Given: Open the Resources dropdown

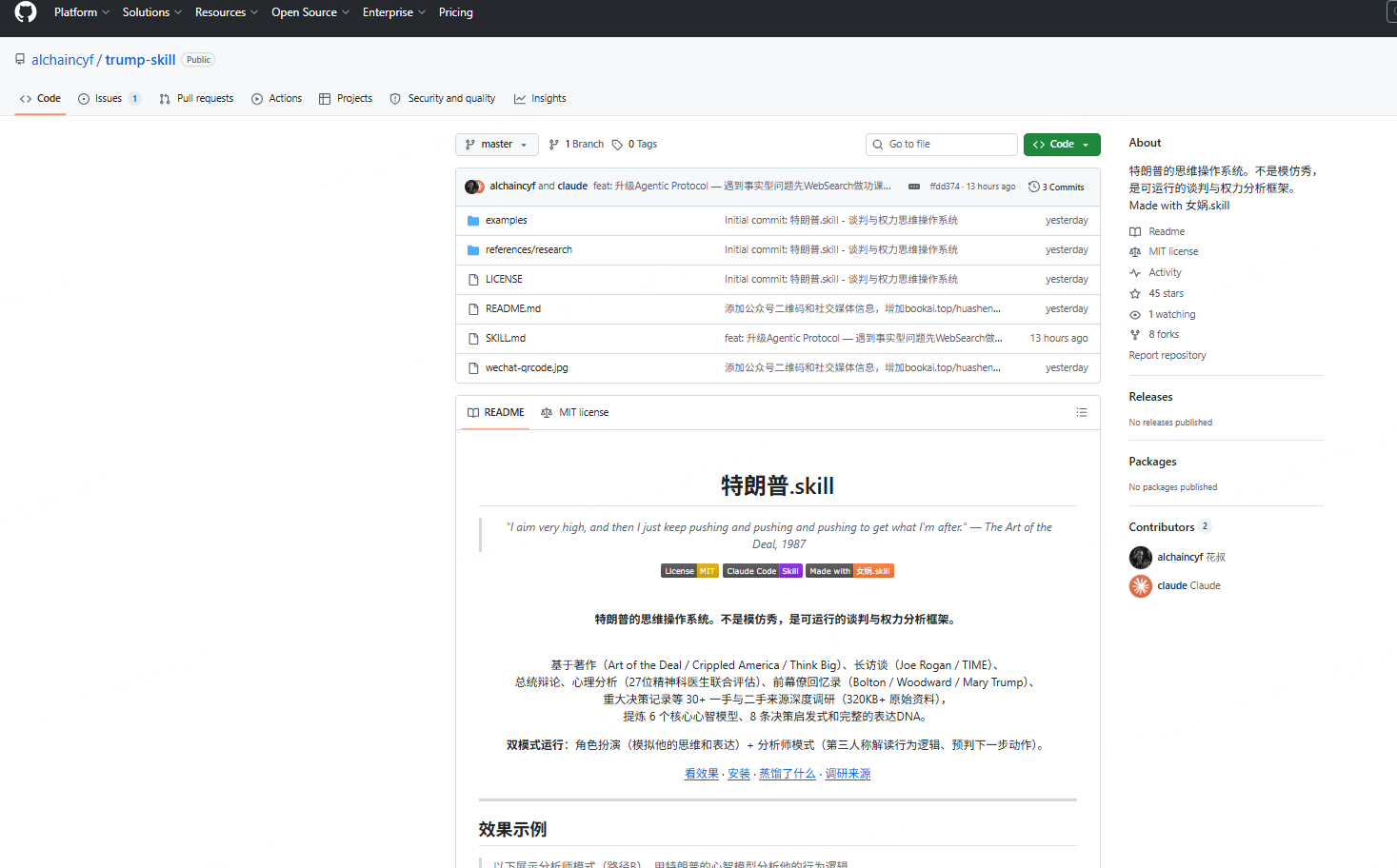Looking at the screenshot, I should pyautogui.click(x=227, y=12).
